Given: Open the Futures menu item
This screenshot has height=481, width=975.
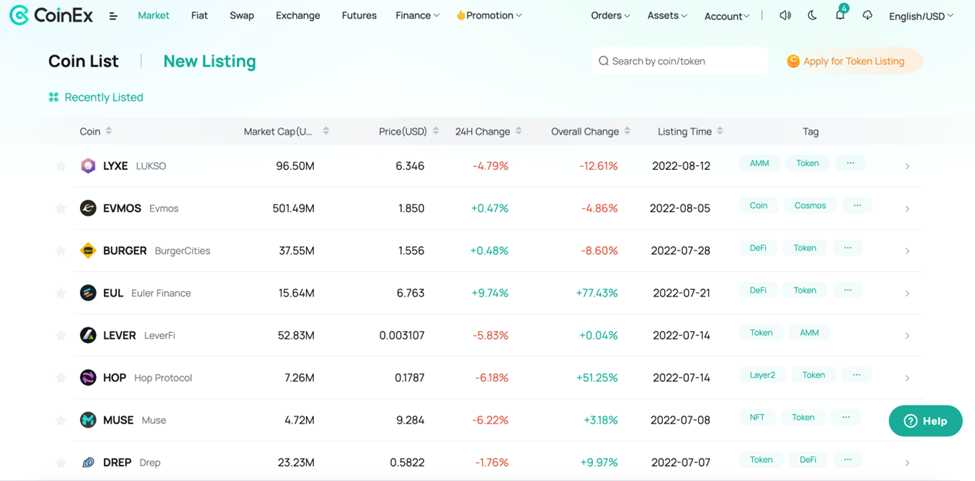Looking at the screenshot, I should pyautogui.click(x=359, y=16).
